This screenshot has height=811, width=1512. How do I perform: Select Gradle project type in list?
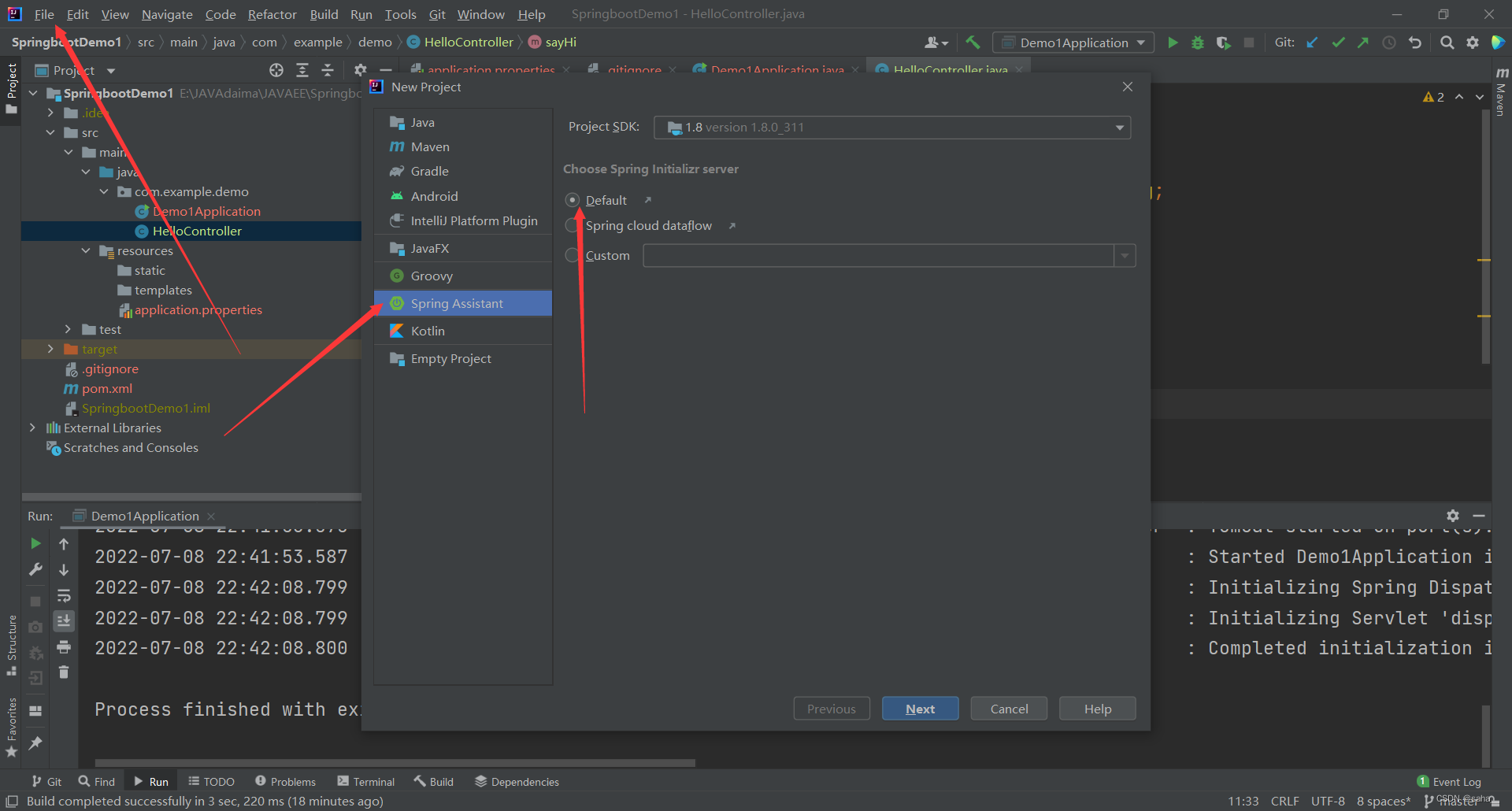(463, 171)
